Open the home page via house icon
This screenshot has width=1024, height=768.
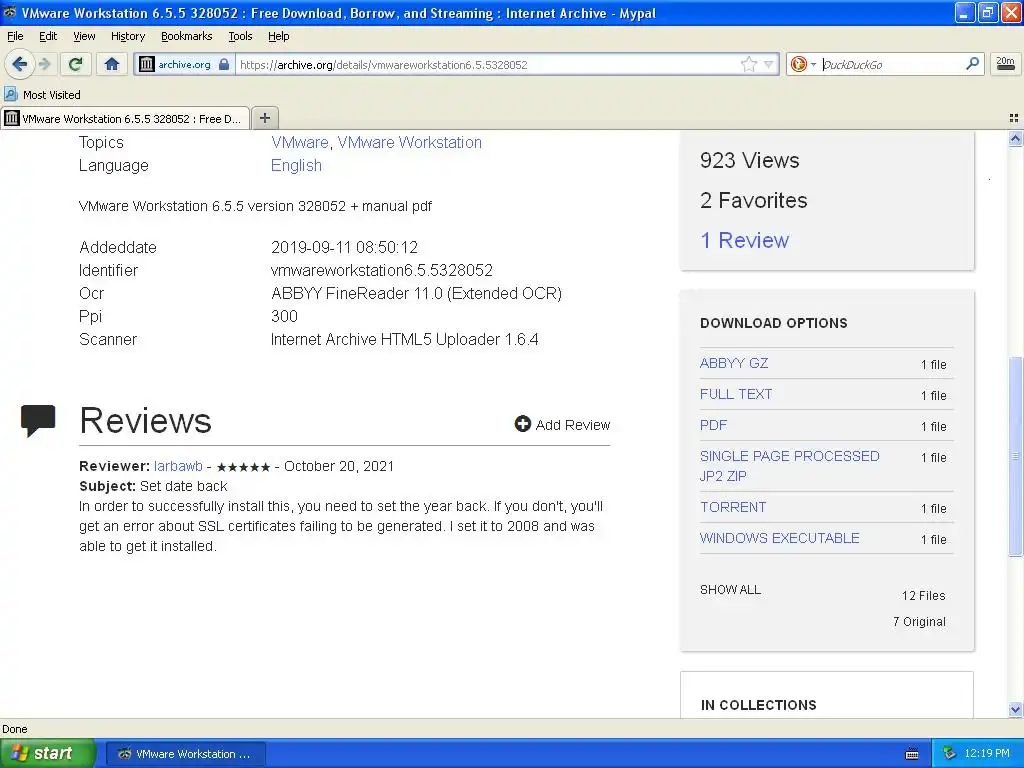tap(112, 64)
